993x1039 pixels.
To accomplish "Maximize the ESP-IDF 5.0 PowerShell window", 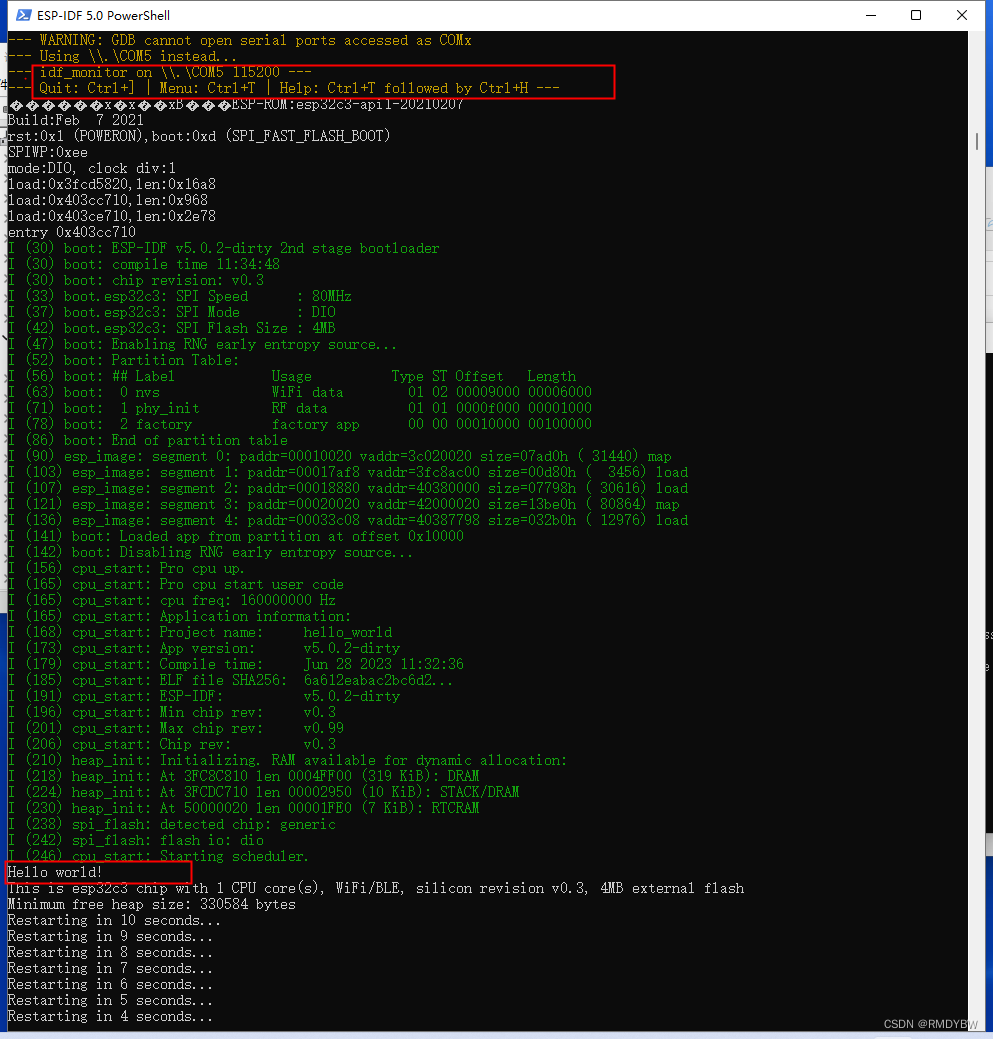I will (x=916, y=15).
